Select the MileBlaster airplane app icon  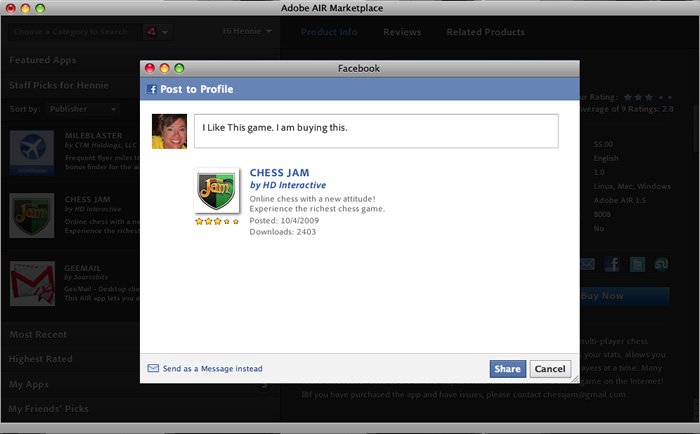(32, 153)
